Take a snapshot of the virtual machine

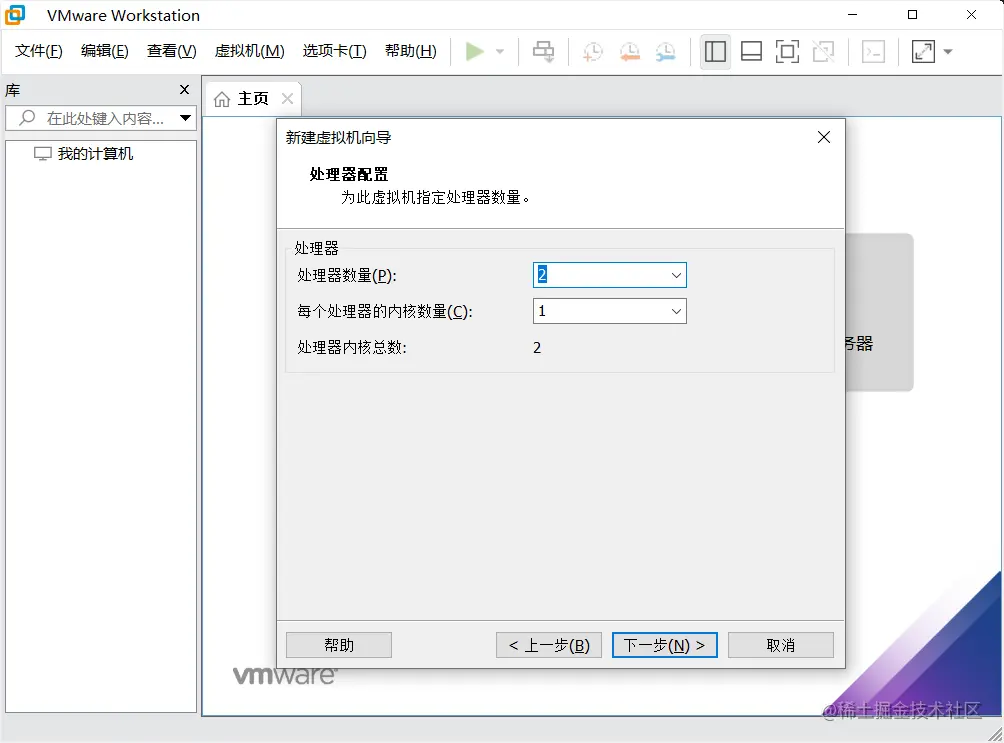click(592, 51)
